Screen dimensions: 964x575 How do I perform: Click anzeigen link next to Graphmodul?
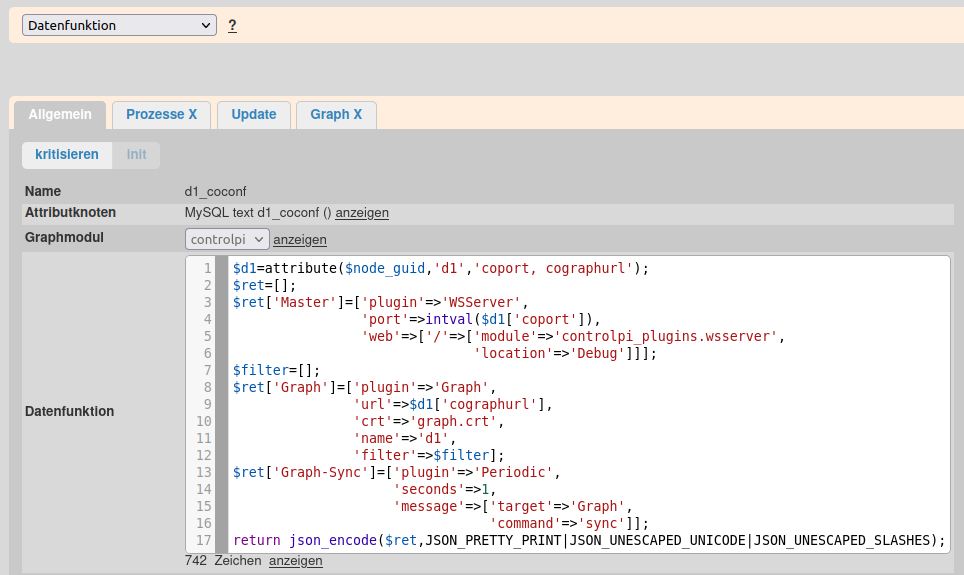pos(299,240)
